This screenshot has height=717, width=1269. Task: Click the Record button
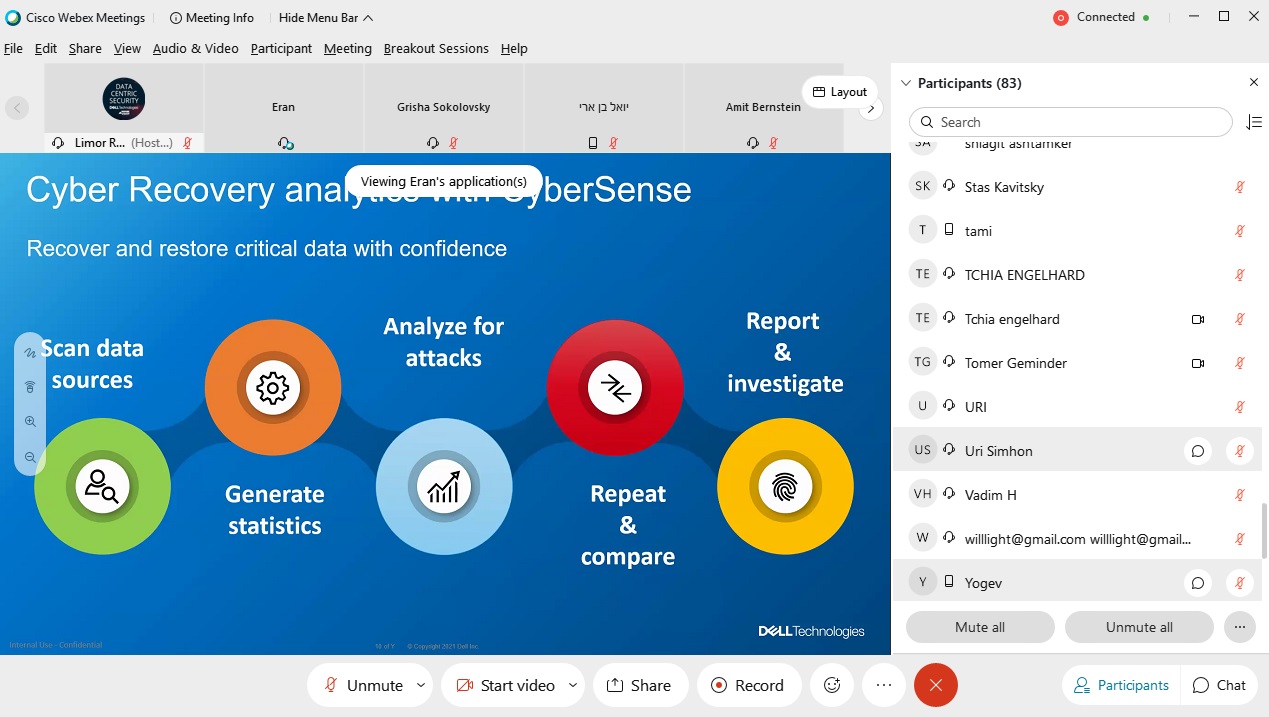(749, 685)
